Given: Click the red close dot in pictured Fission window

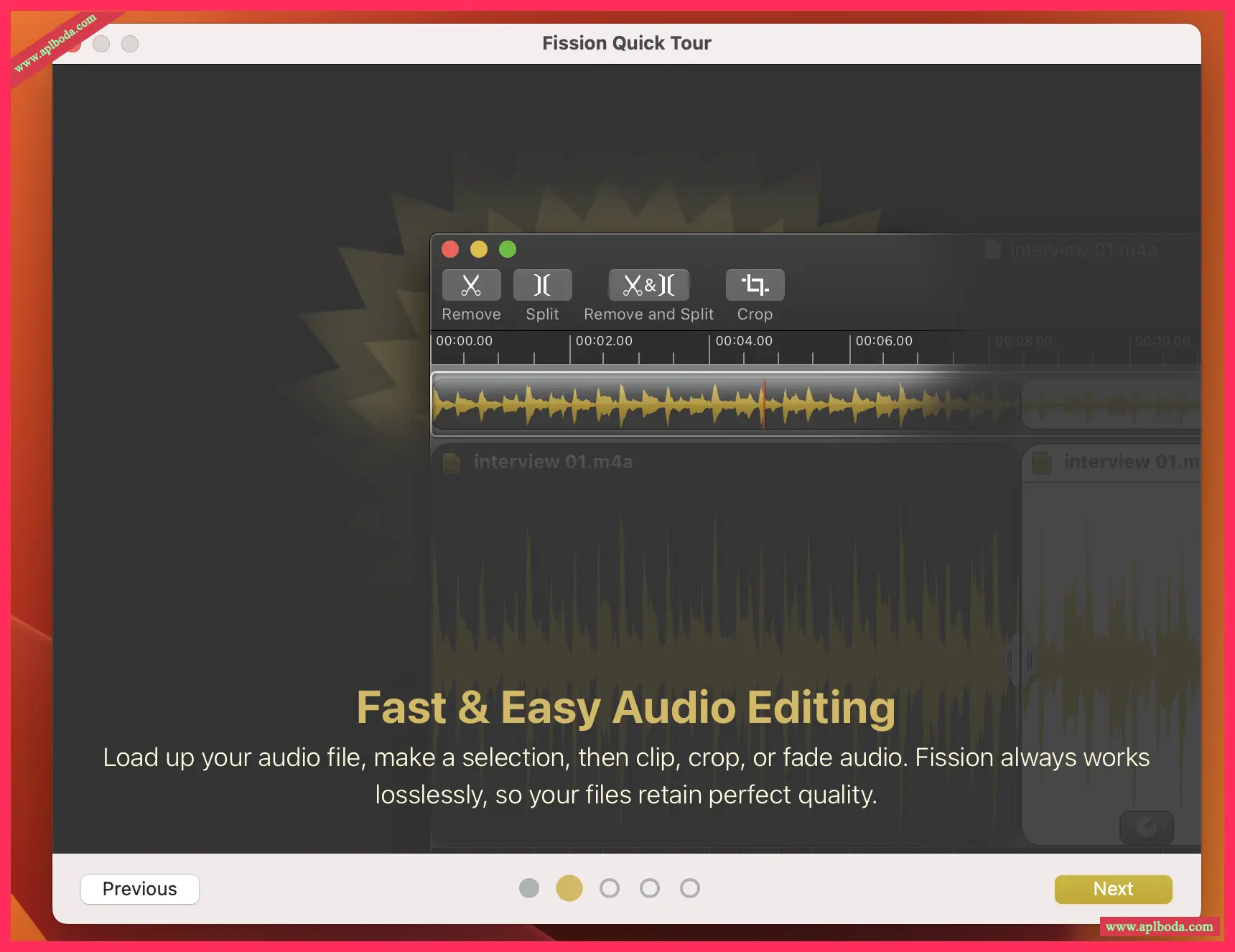Looking at the screenshot, I should coord(450,249).
